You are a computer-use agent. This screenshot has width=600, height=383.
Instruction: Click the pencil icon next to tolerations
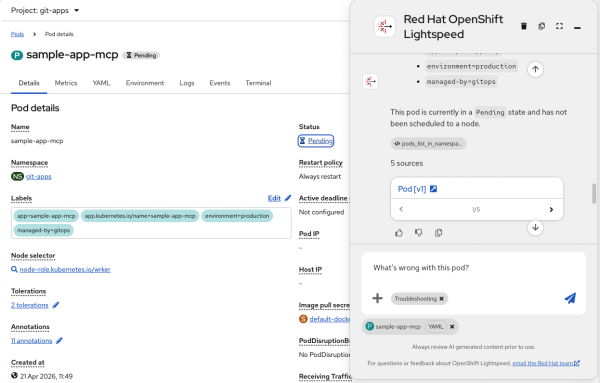(x=56, y=305)
